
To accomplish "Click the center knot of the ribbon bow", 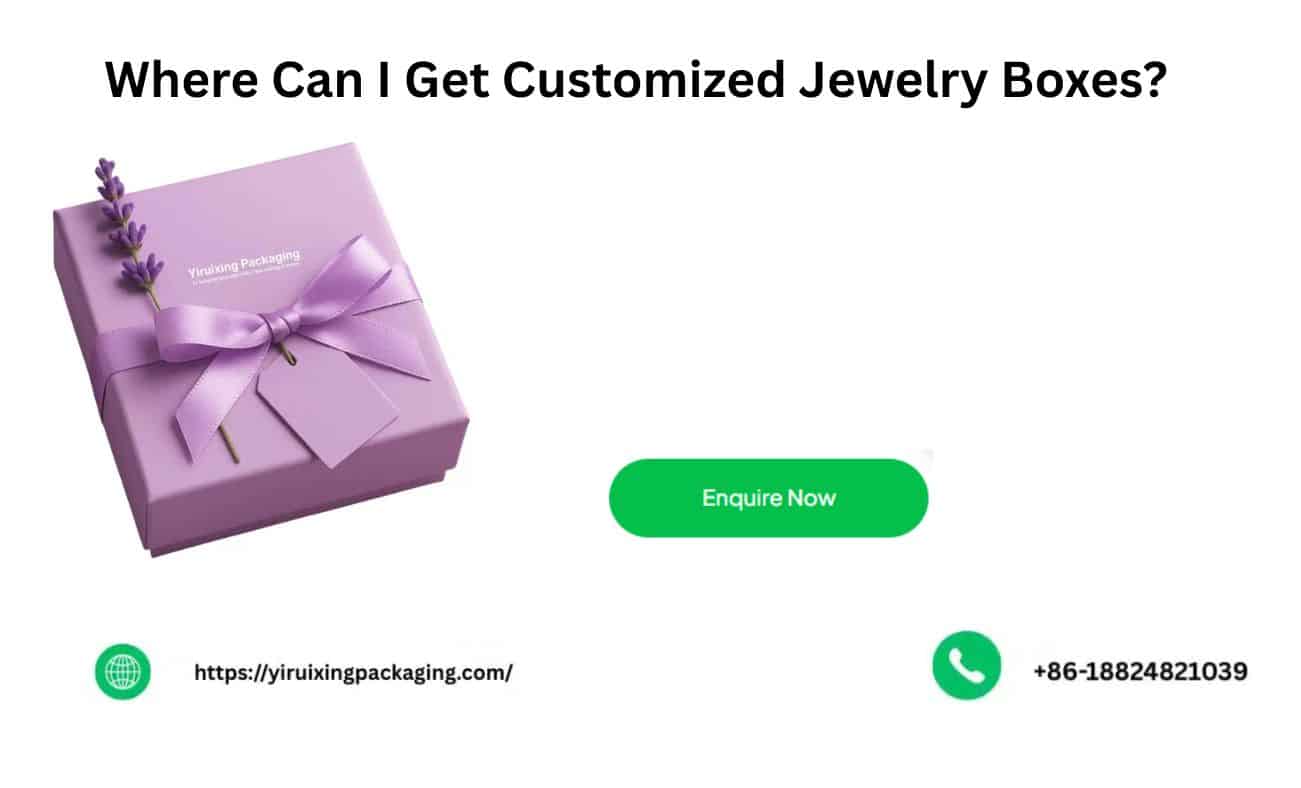I will pos(281,326).
